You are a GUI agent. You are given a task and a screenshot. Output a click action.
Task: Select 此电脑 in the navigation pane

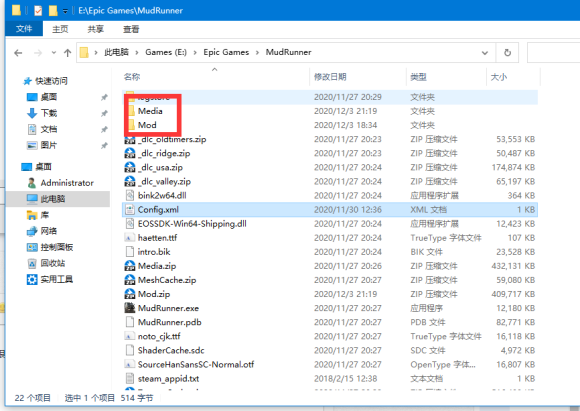[53, 199]
